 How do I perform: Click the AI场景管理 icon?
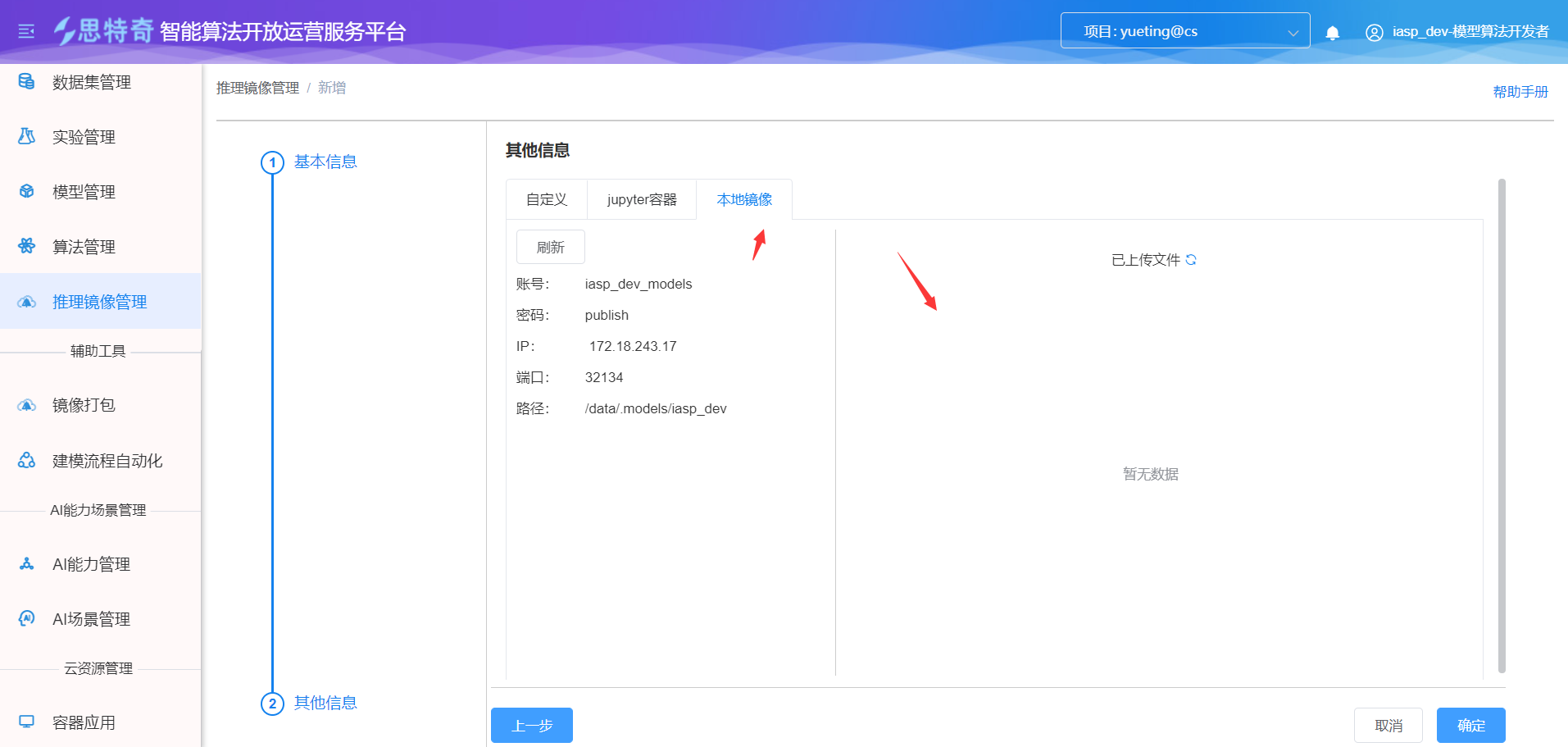pyautogui.click(x=26, y=618)
